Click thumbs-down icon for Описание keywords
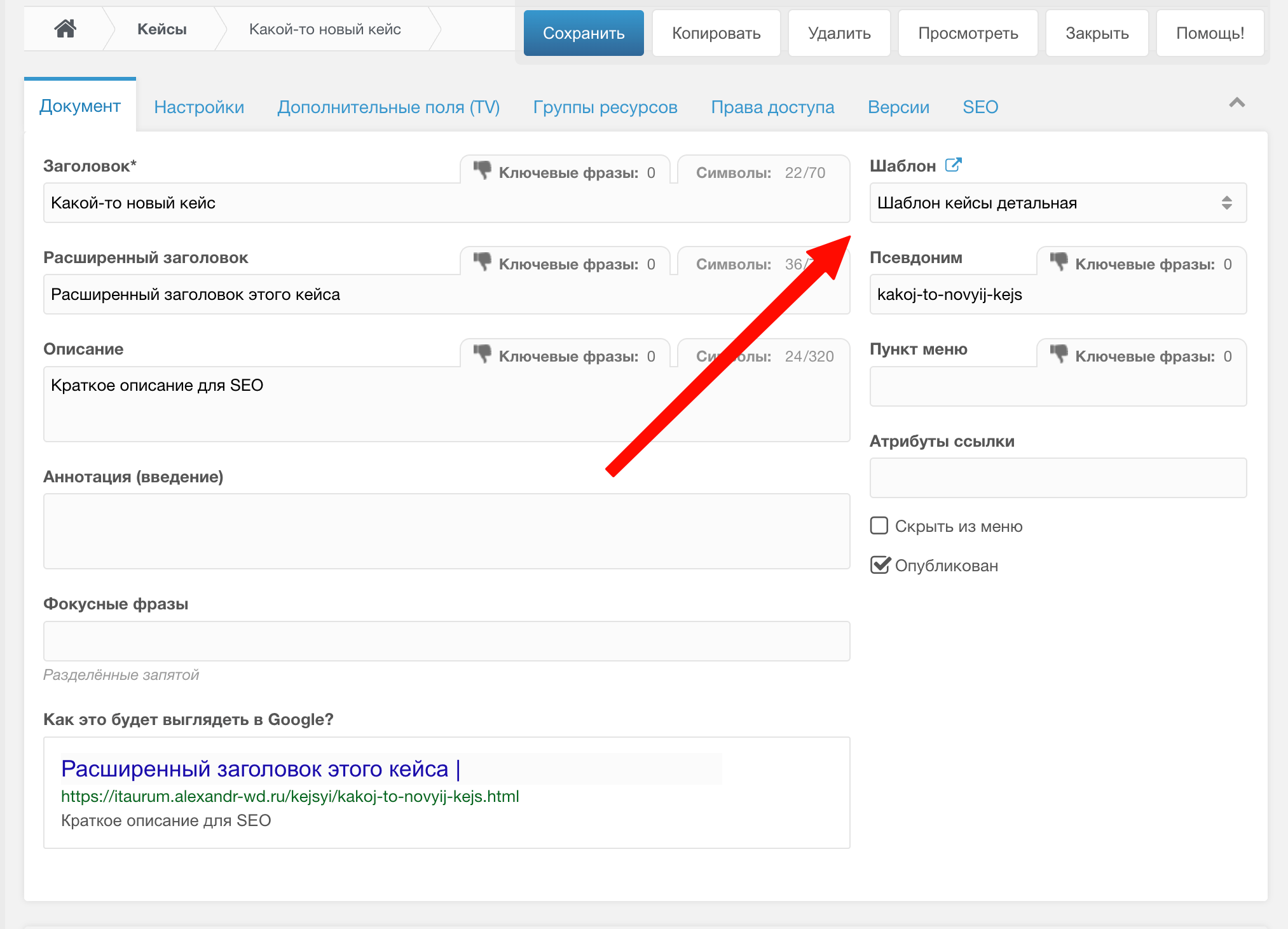Image resolution: width=1288 pixels, height=929 pixels. coord(483,354)
